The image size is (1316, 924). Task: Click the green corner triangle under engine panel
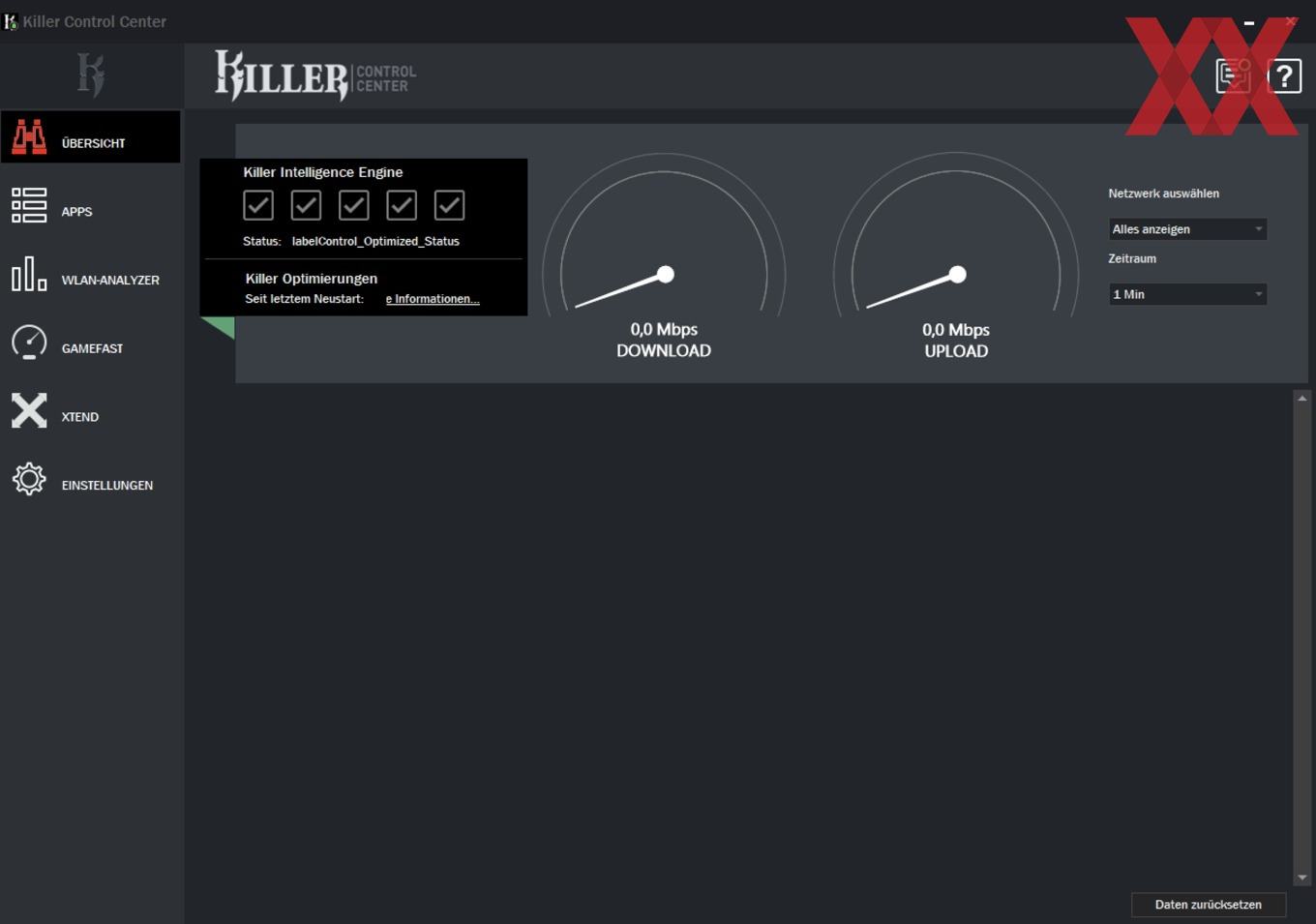tap(223, 327)
